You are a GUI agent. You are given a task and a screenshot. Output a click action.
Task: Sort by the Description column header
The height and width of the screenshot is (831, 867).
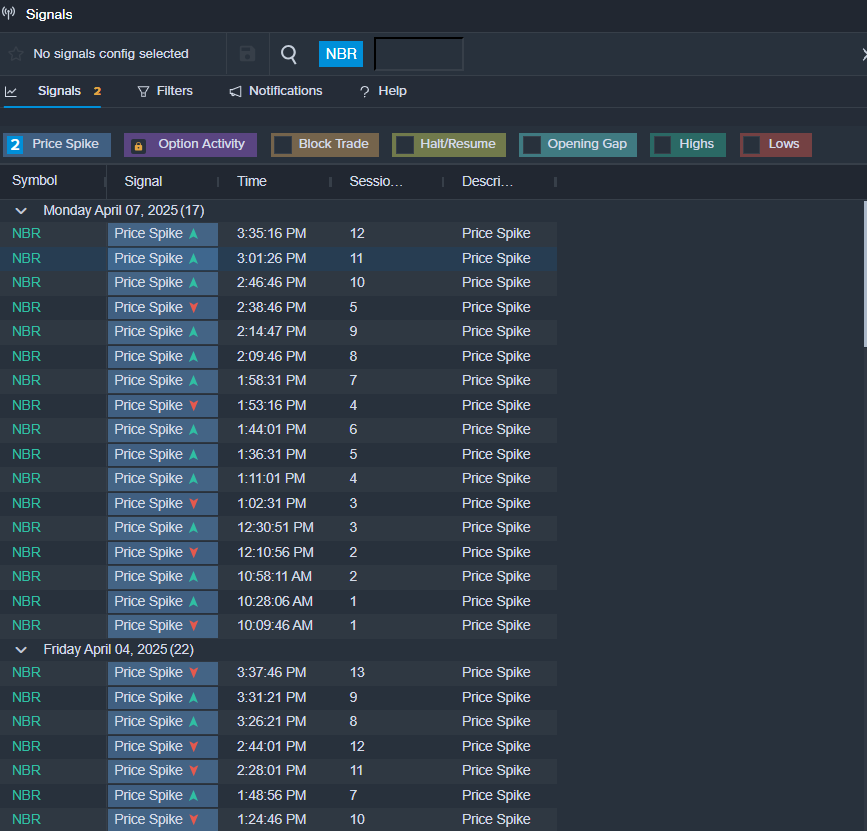(x=487, y=181)
